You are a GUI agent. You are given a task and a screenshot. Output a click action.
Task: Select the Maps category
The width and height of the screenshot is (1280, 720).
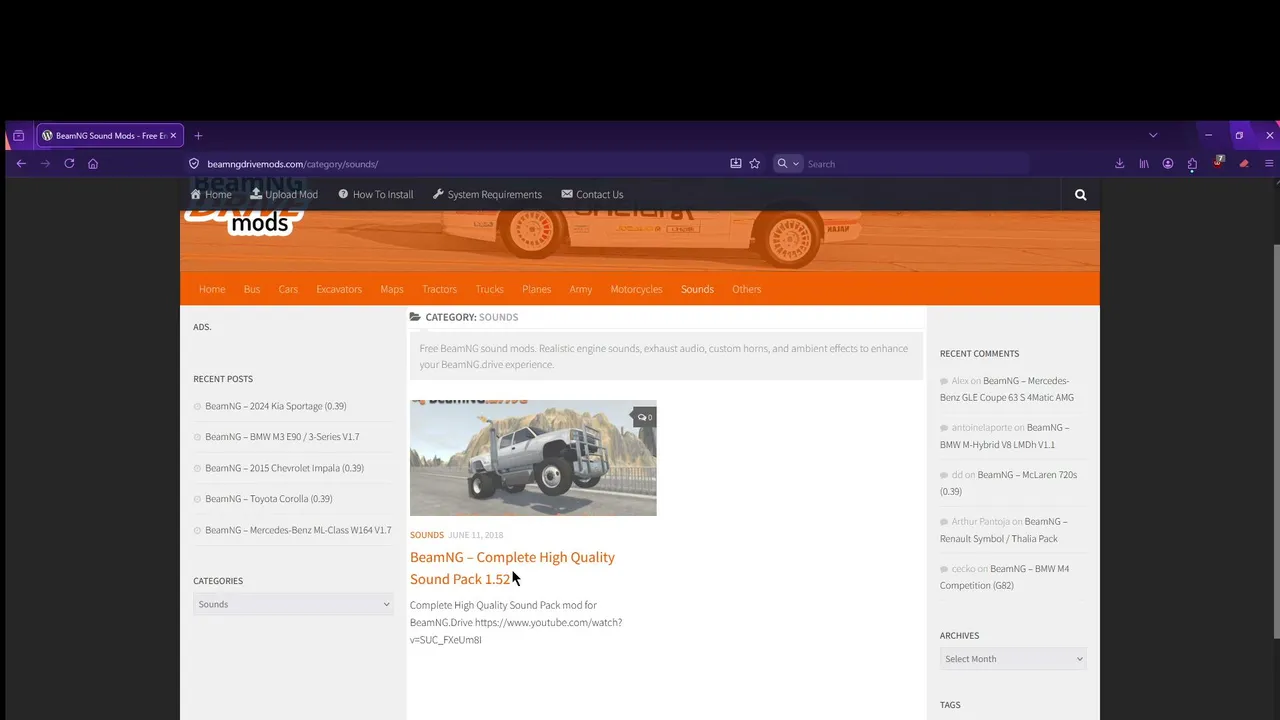(x=392, y=289)
